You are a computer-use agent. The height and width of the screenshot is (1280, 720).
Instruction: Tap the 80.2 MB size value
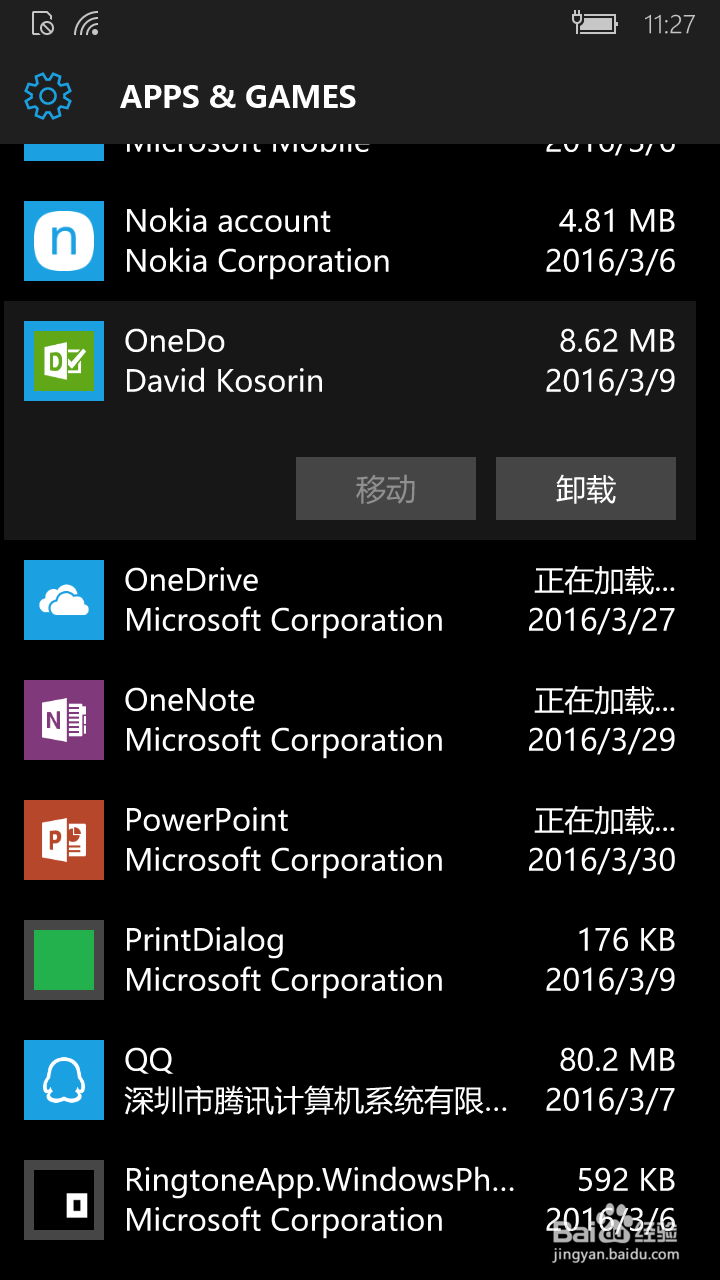coord(617,1060)
